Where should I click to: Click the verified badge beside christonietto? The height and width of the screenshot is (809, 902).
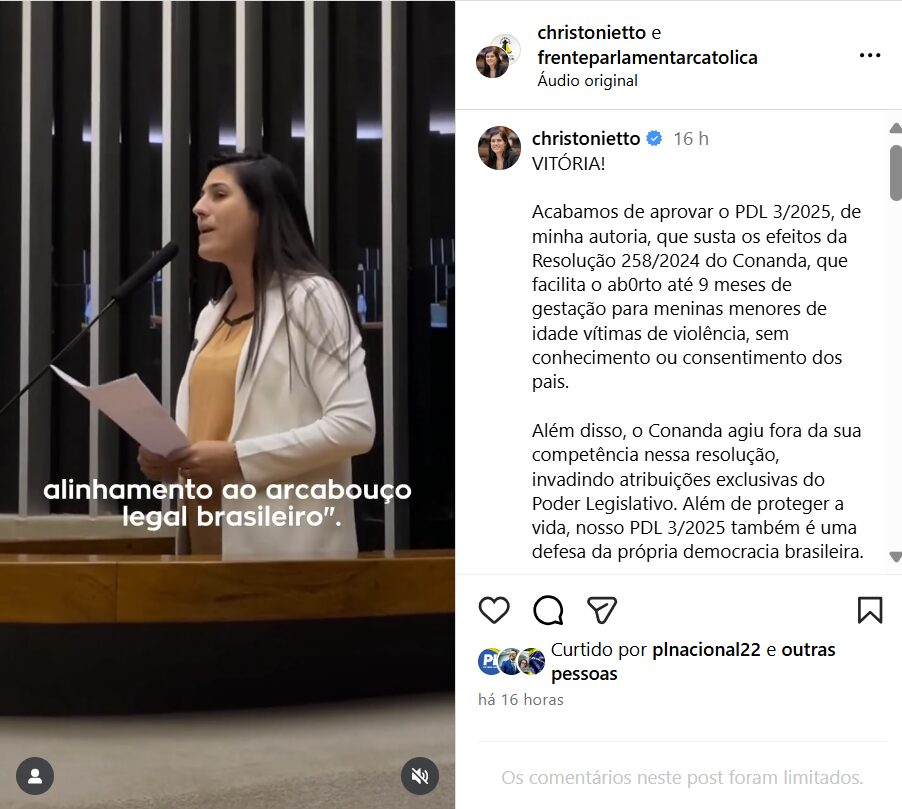pos(654,139)
